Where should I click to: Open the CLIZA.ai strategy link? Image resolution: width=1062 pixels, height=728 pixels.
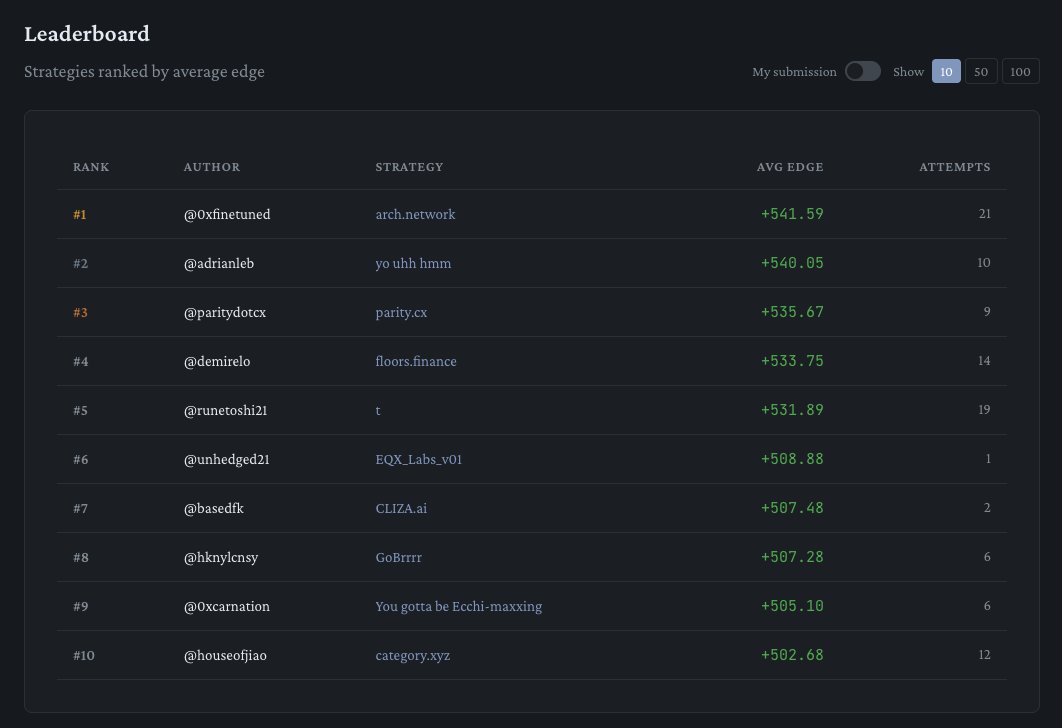(x=401, y=508)
